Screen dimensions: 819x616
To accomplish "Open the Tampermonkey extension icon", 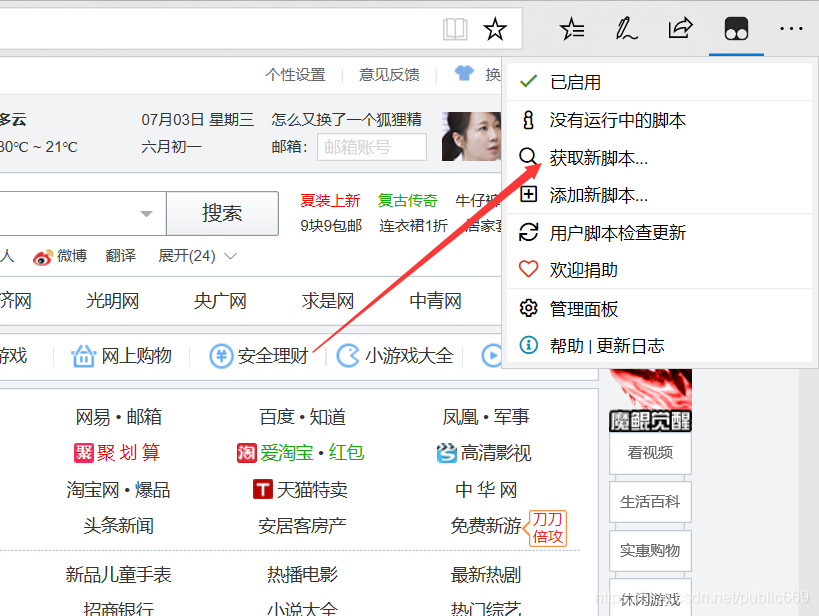I will pyautogui.click(x=736, y=29).
